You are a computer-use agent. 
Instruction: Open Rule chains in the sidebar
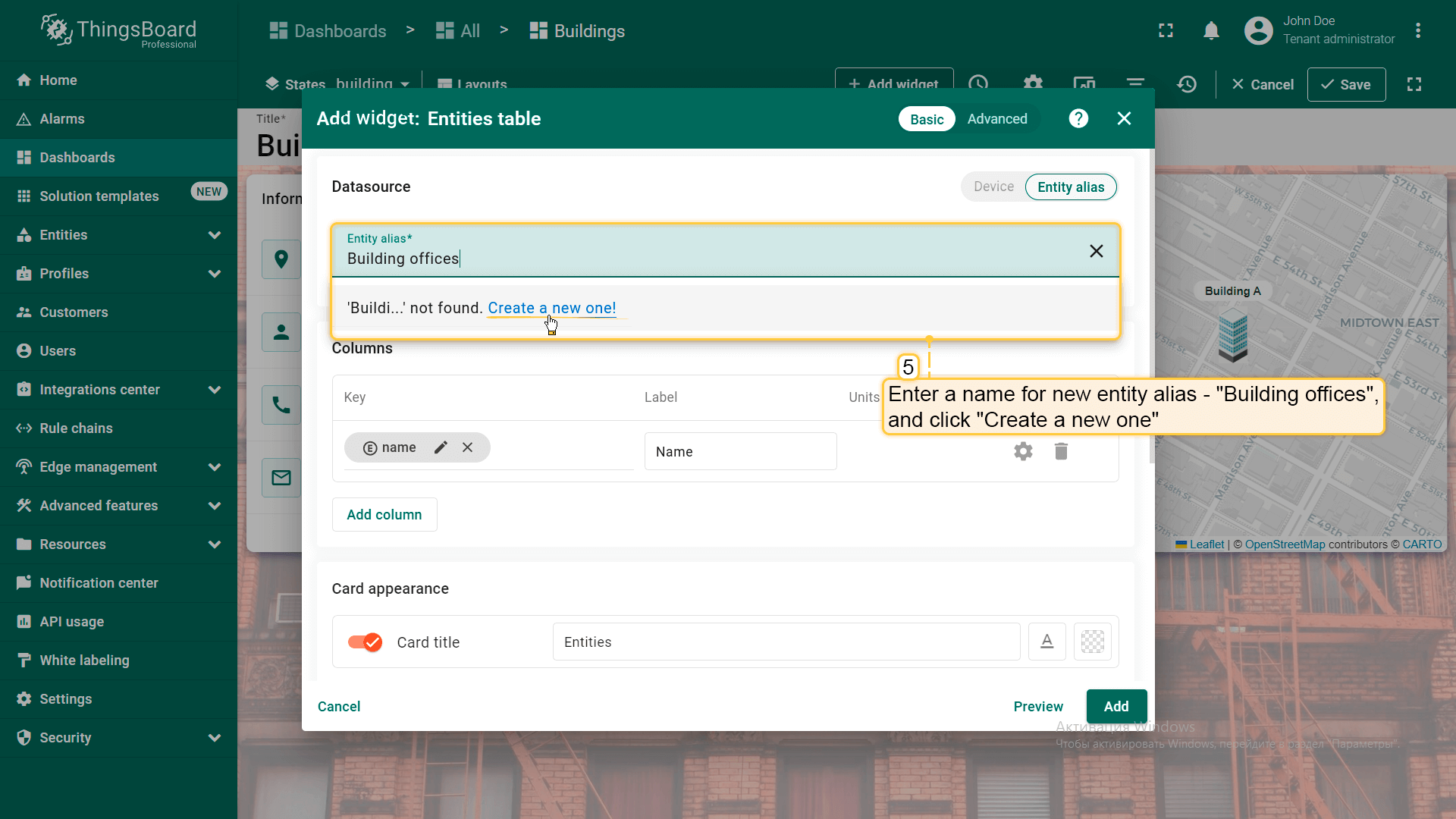pyautogui.click(x=76, y=428)
